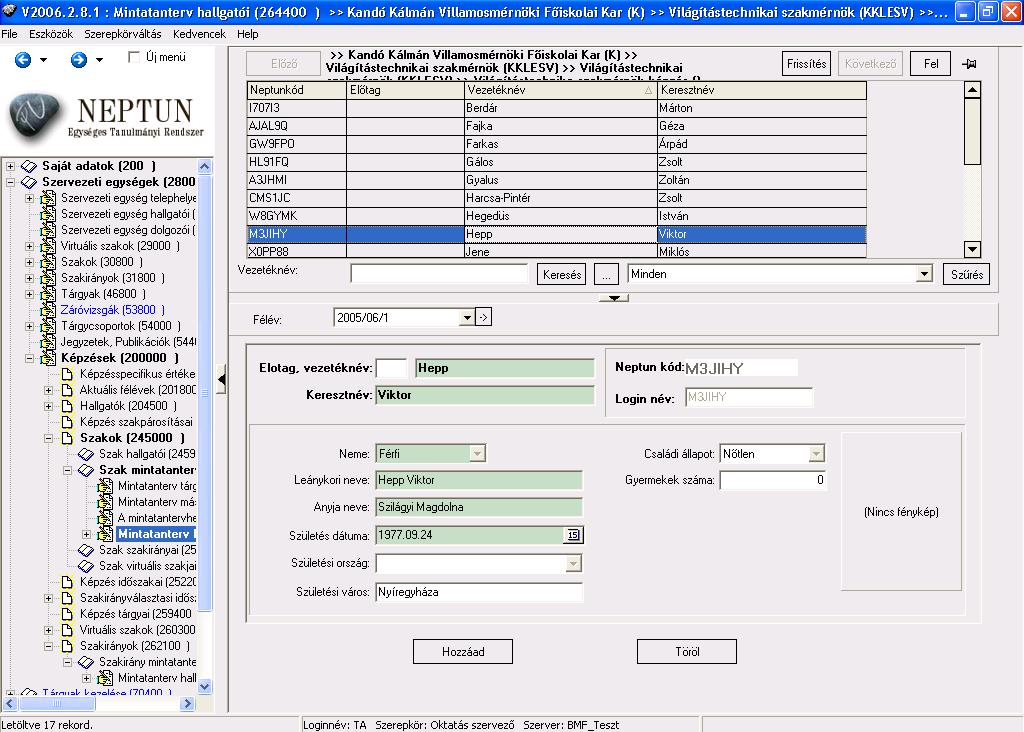
Task: Click the Jegyzetek, Publikációk tree icon
Action: [48, 342]
